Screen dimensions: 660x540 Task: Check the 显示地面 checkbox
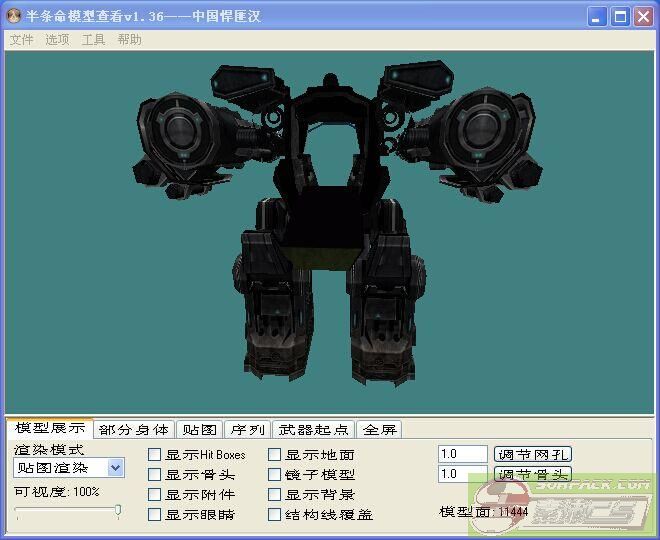coord(275,455)
